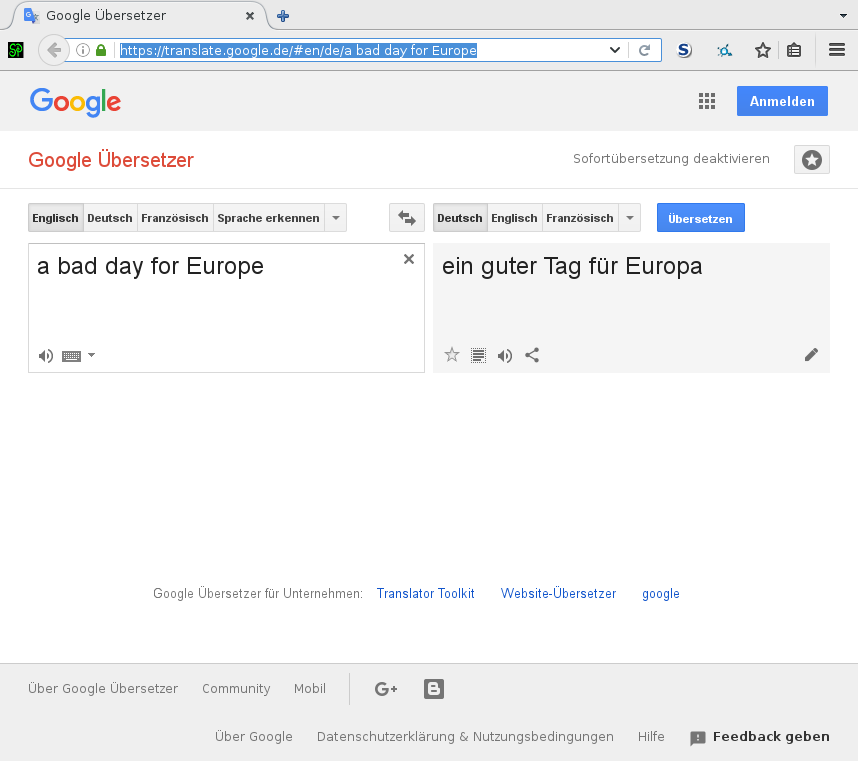Toggle Sofortübersetzung deaktivieren

(671, 159)
